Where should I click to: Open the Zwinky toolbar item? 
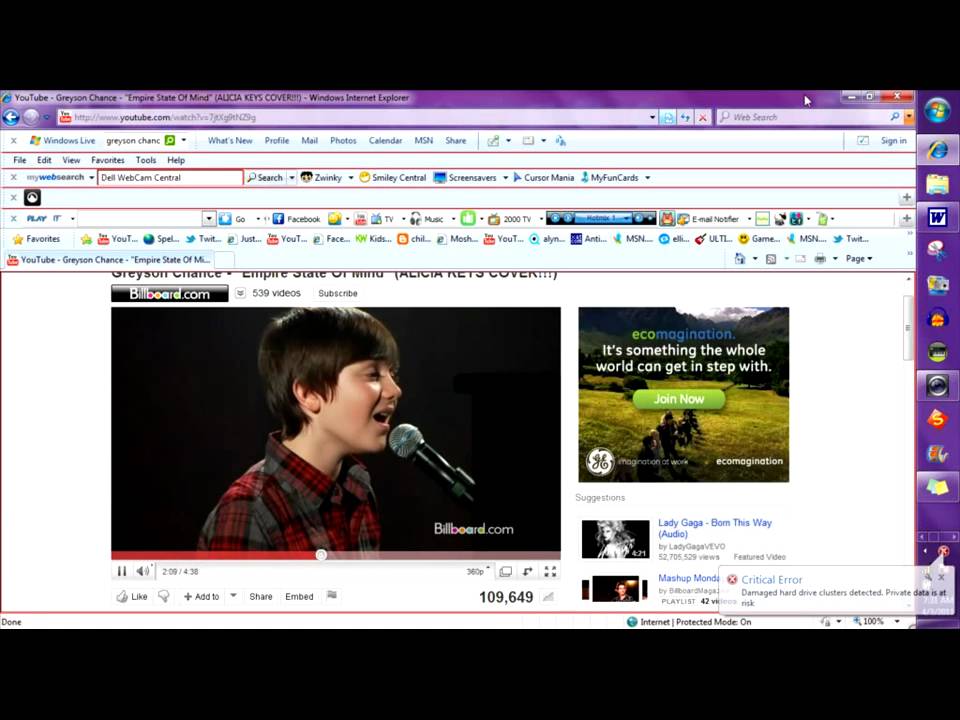(321, 178)
